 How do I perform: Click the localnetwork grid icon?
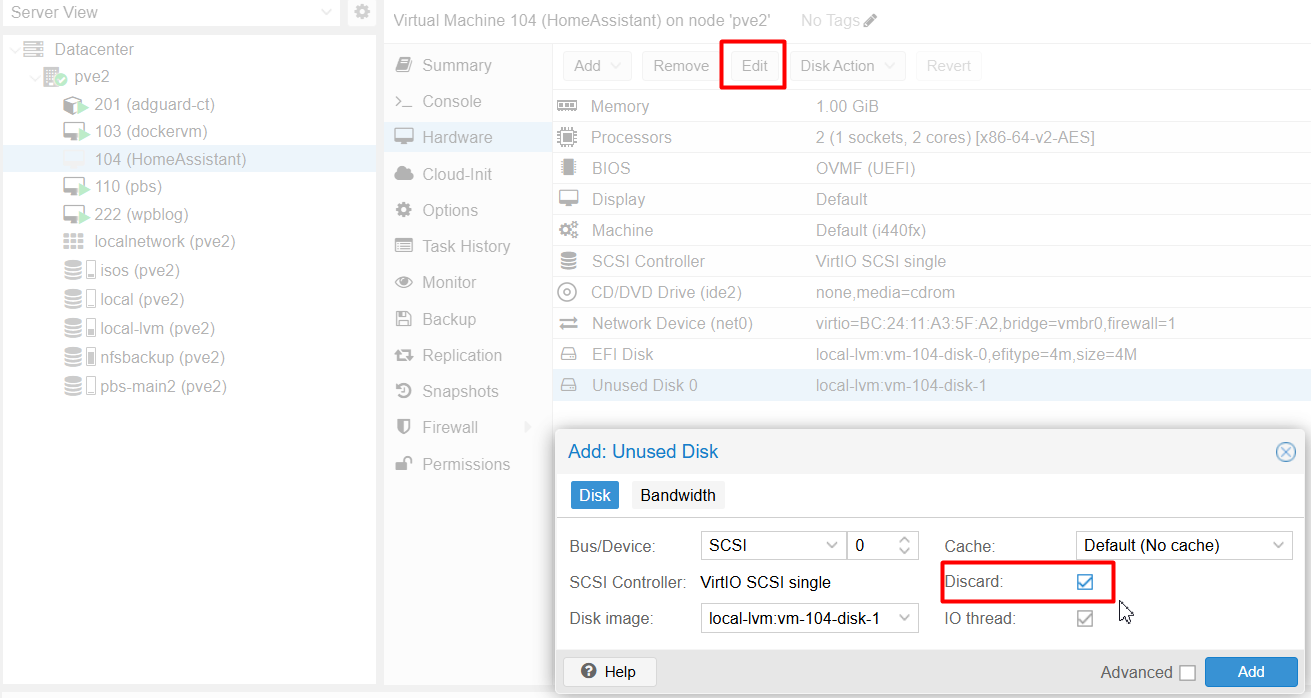click(73, 241)
